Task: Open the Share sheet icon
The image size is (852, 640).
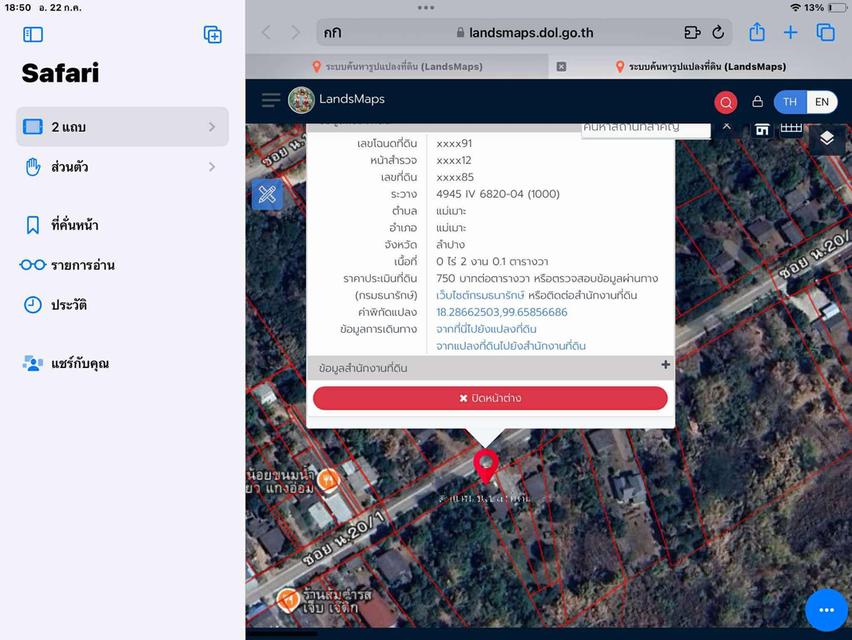Action: point(757,33)
